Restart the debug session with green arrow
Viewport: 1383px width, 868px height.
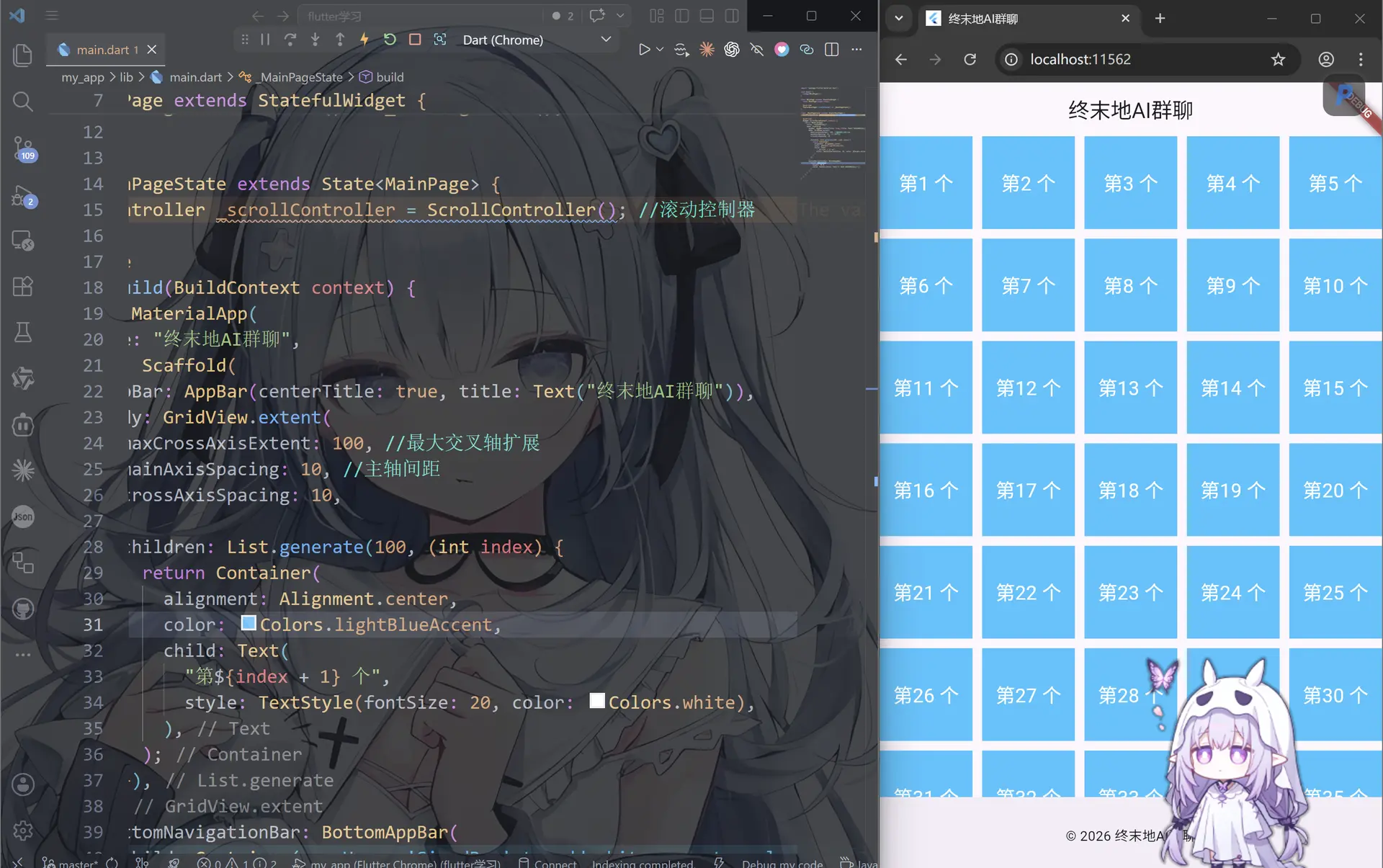coord(390,40)
